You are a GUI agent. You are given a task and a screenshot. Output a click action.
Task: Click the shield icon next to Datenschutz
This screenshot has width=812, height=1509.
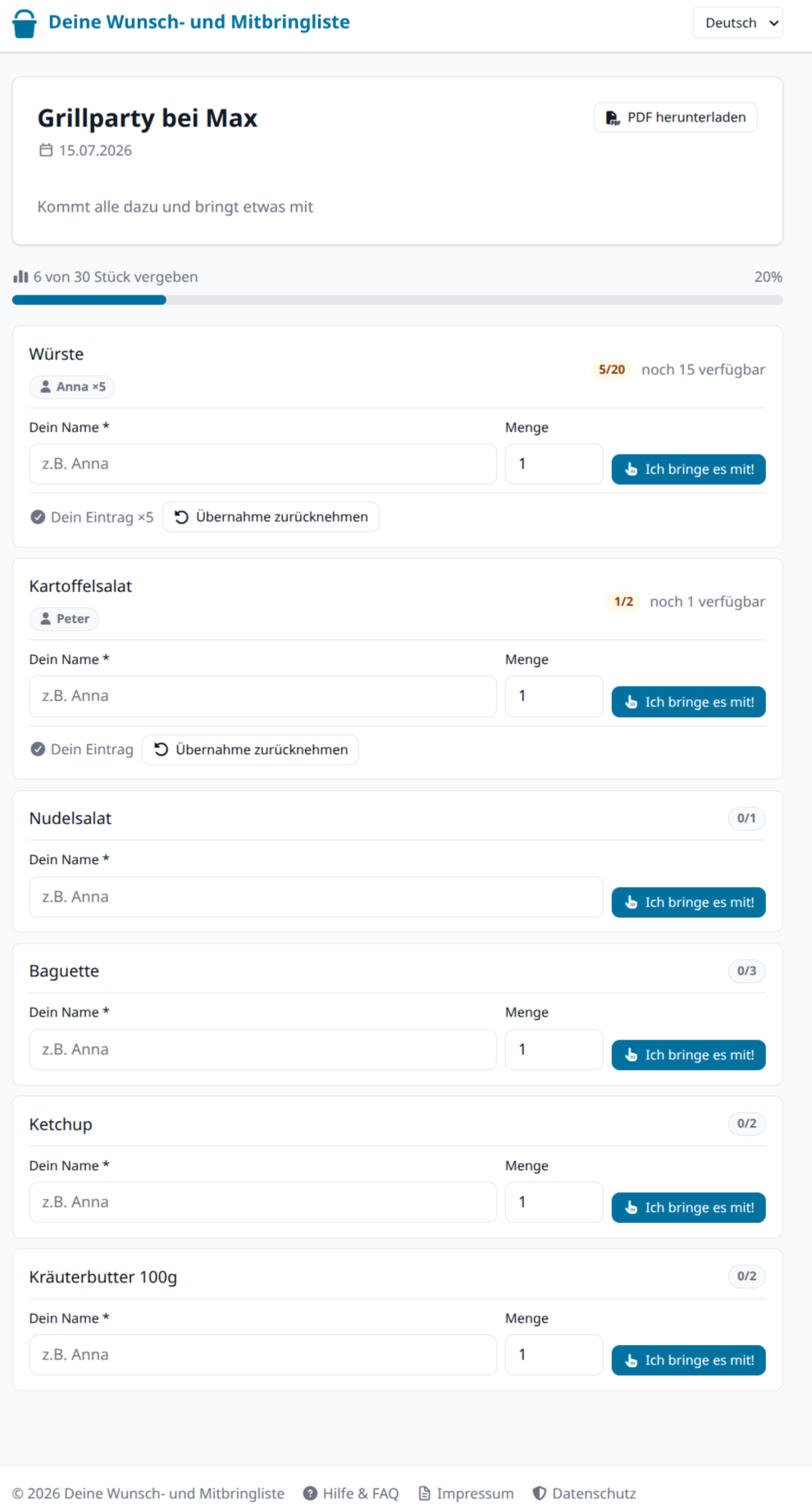539,1493
